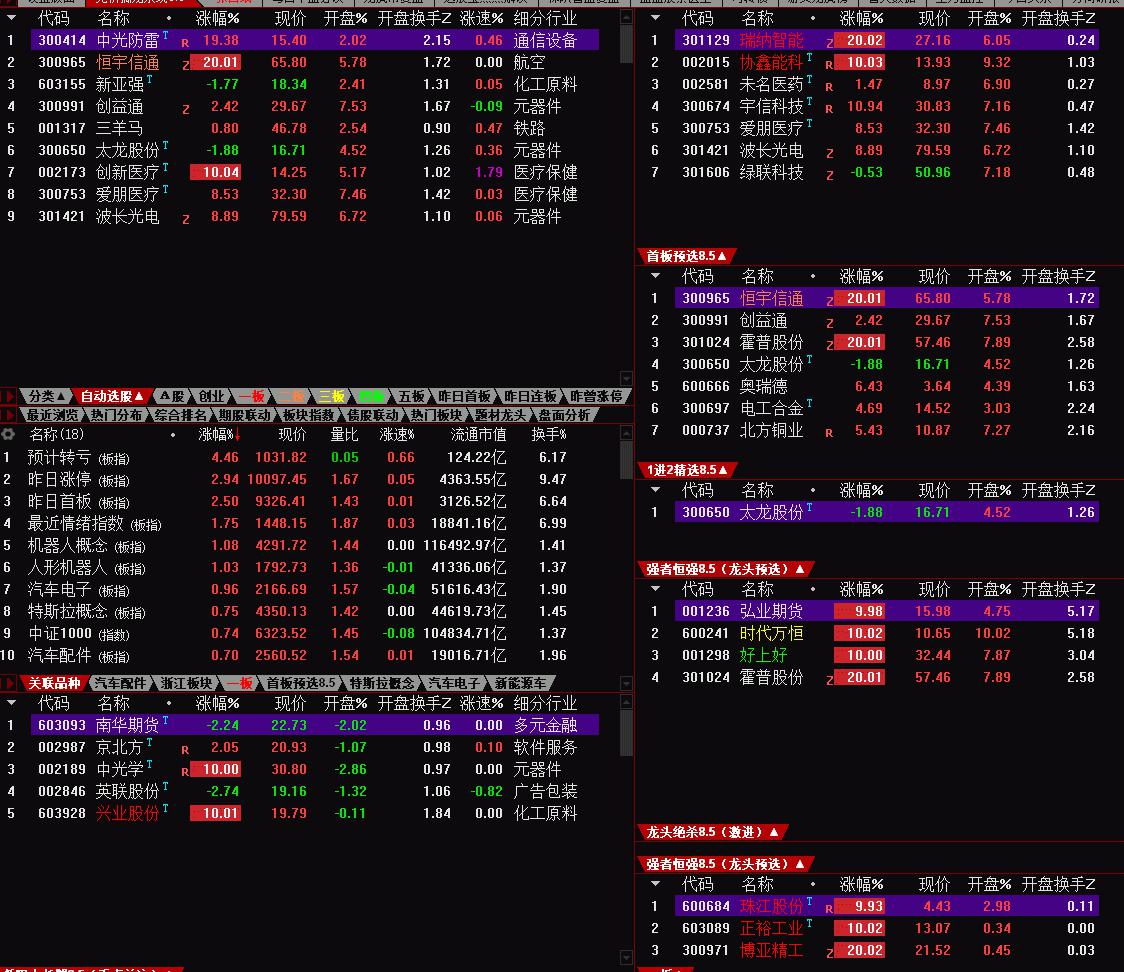
Task: Switch to the 创业 tab
Action: (211, 396)
